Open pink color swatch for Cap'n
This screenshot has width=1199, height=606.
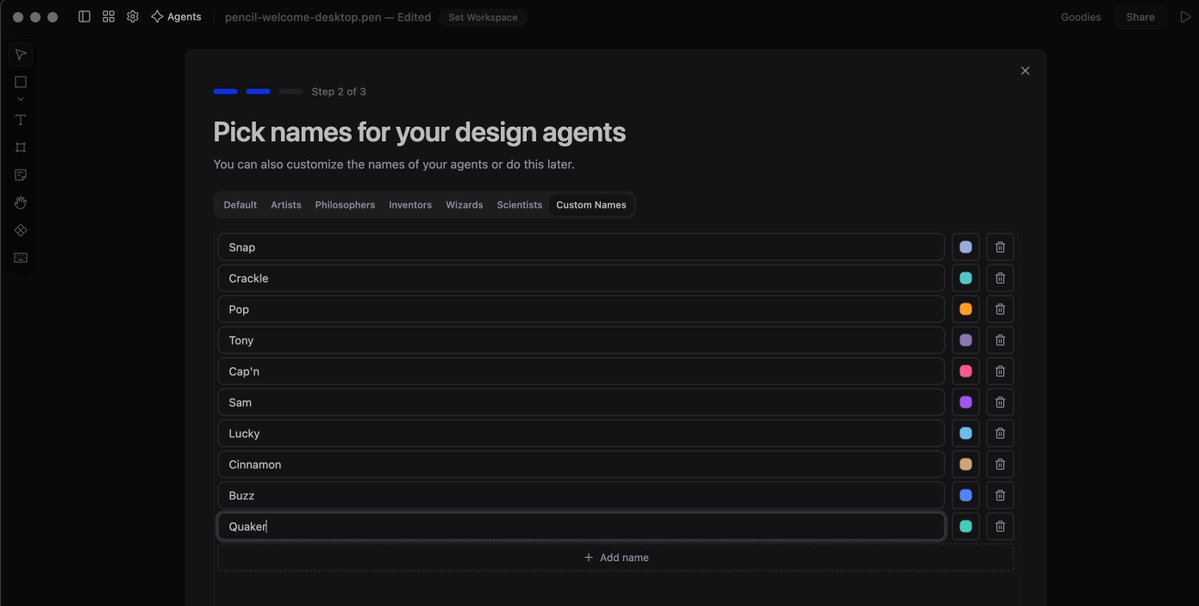[966, 371]
